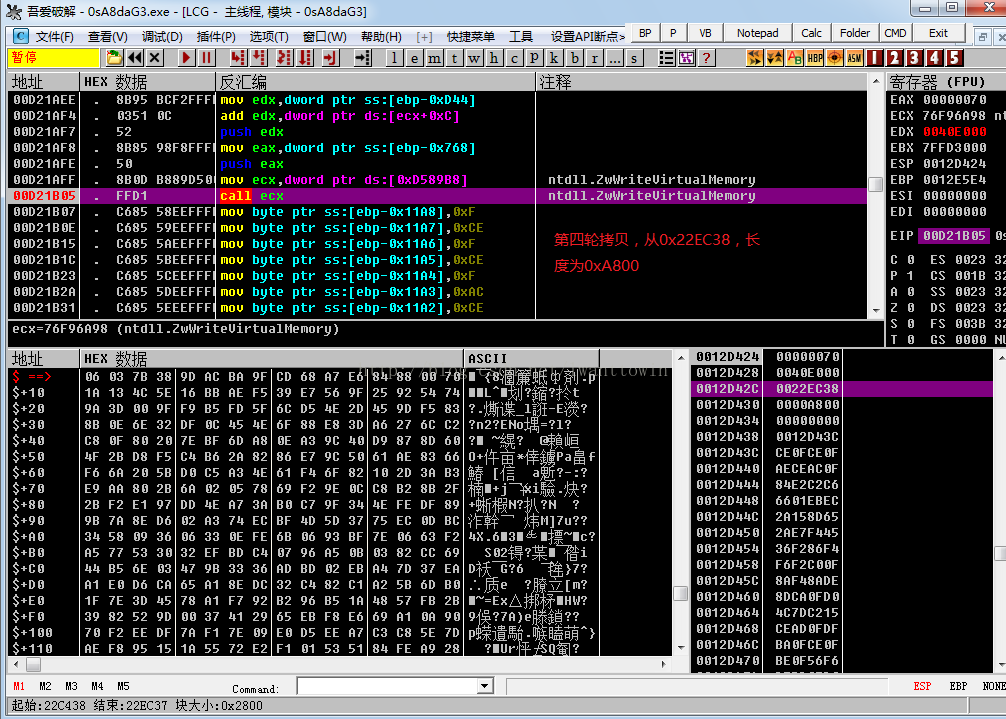Viewport: 1006px width, 719px height.
Task: Click the Step over toolbar icon
Action: coord(259,58)
